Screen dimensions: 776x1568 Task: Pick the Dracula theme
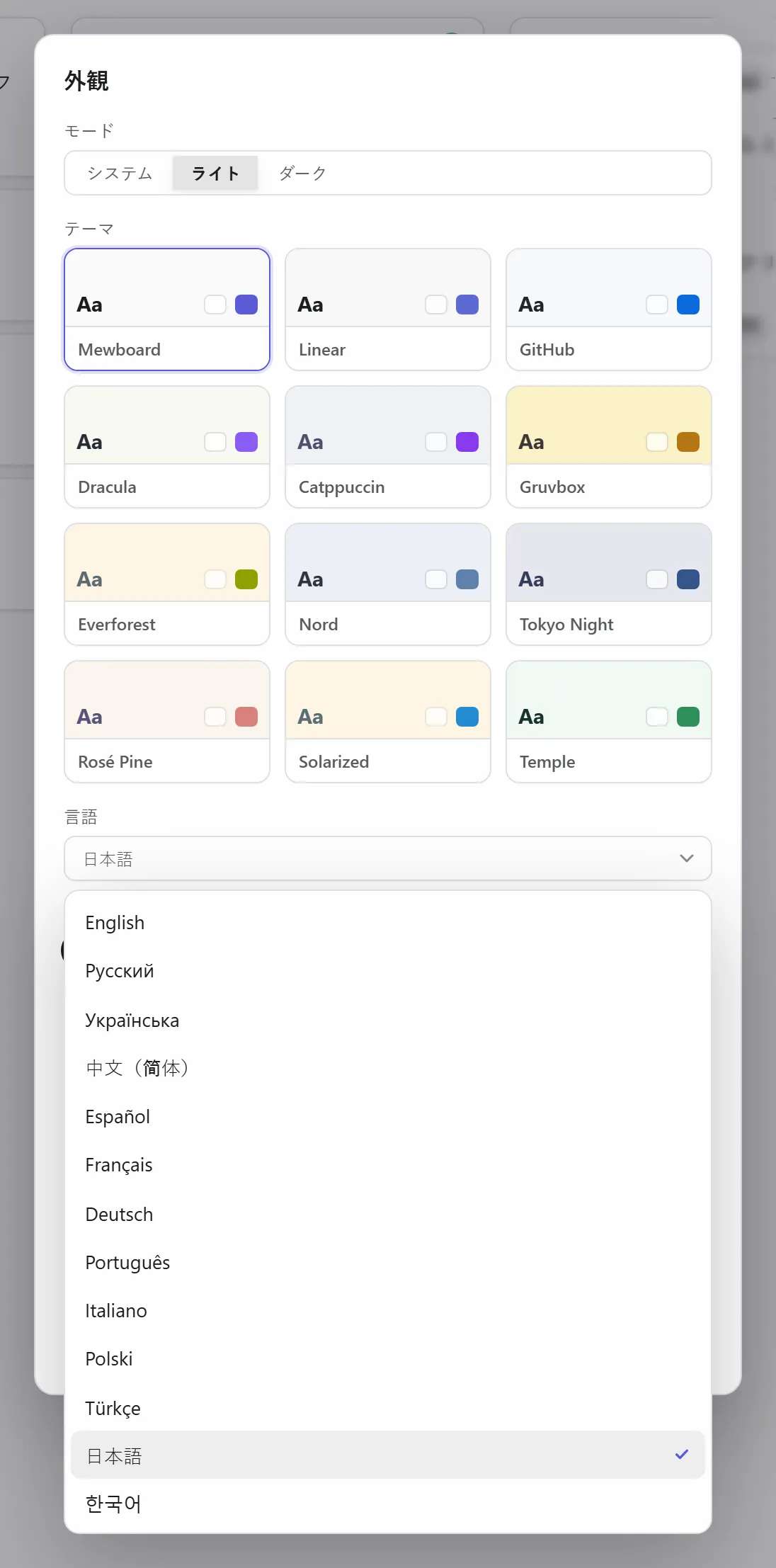tap(167, 447)
